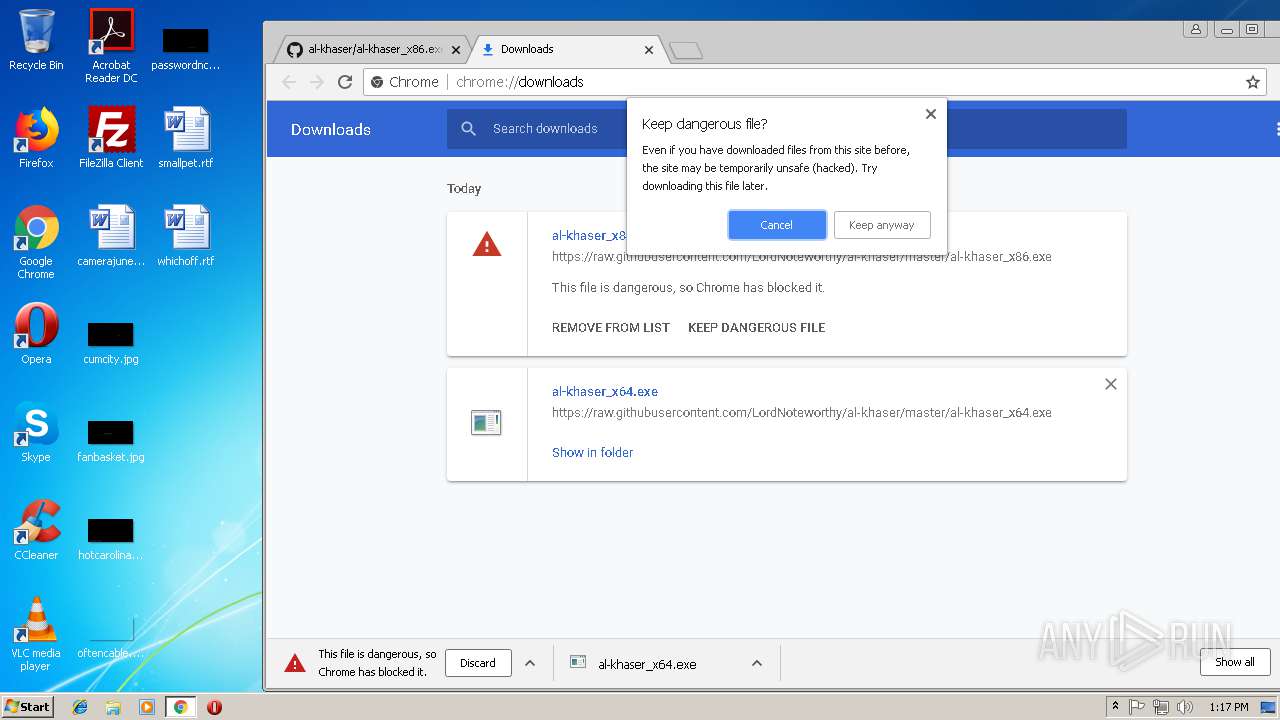Cancel keeping the dangerous file
1280x720 pixels.
777,225
